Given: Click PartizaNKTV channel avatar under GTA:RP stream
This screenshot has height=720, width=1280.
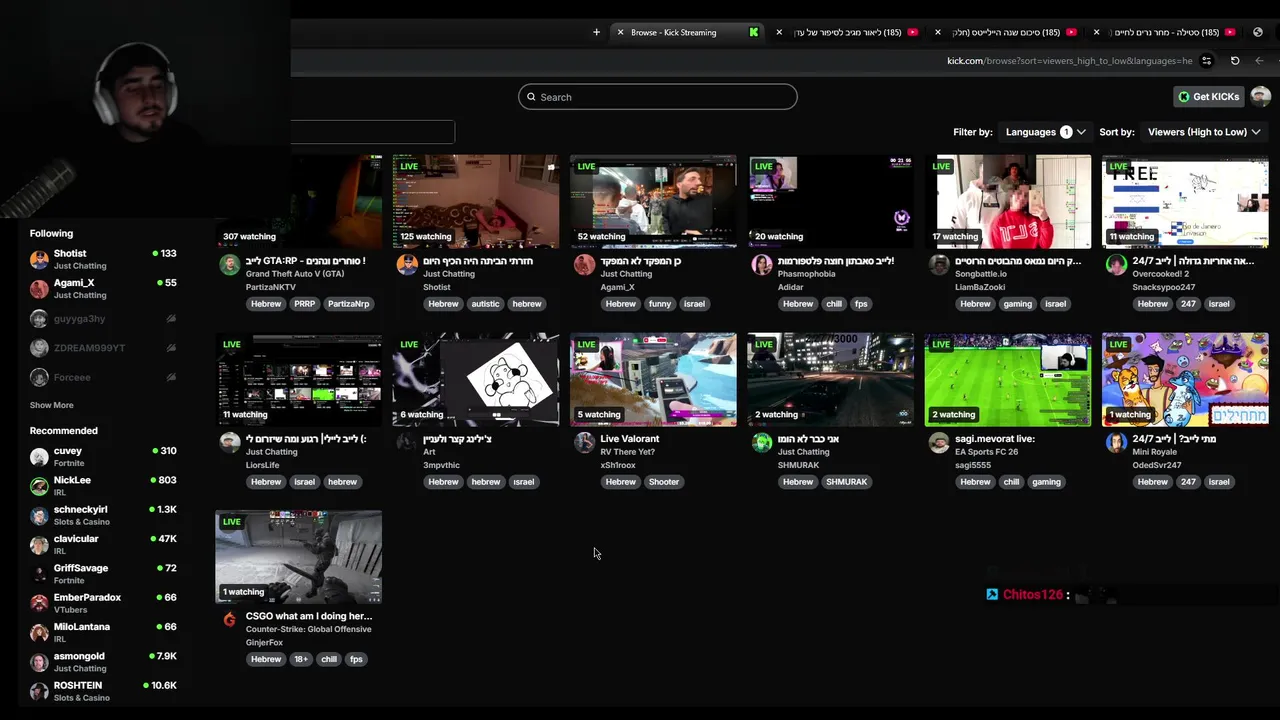Looking at the screenshot, I should (230, 265).
